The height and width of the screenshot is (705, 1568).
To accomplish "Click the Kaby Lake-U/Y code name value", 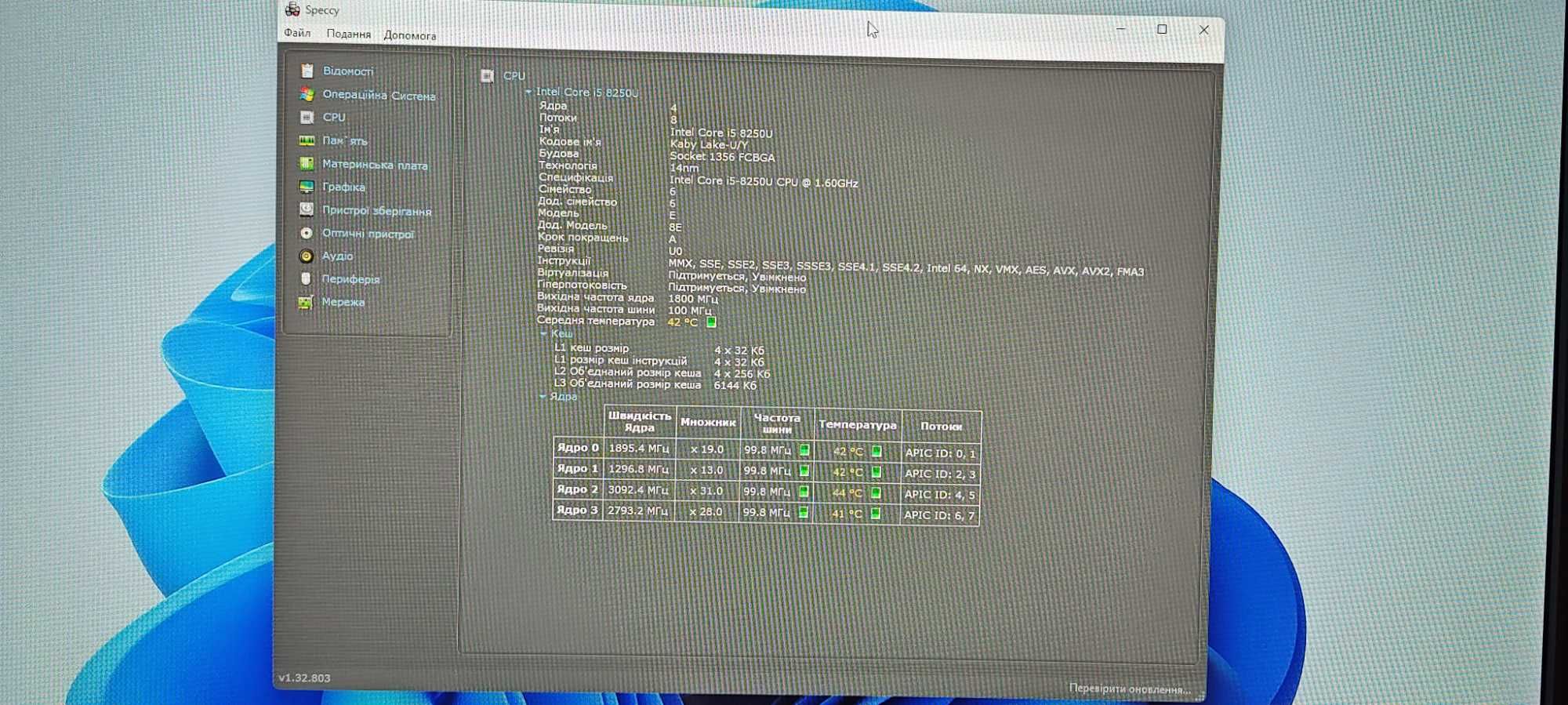I will 709,144.
